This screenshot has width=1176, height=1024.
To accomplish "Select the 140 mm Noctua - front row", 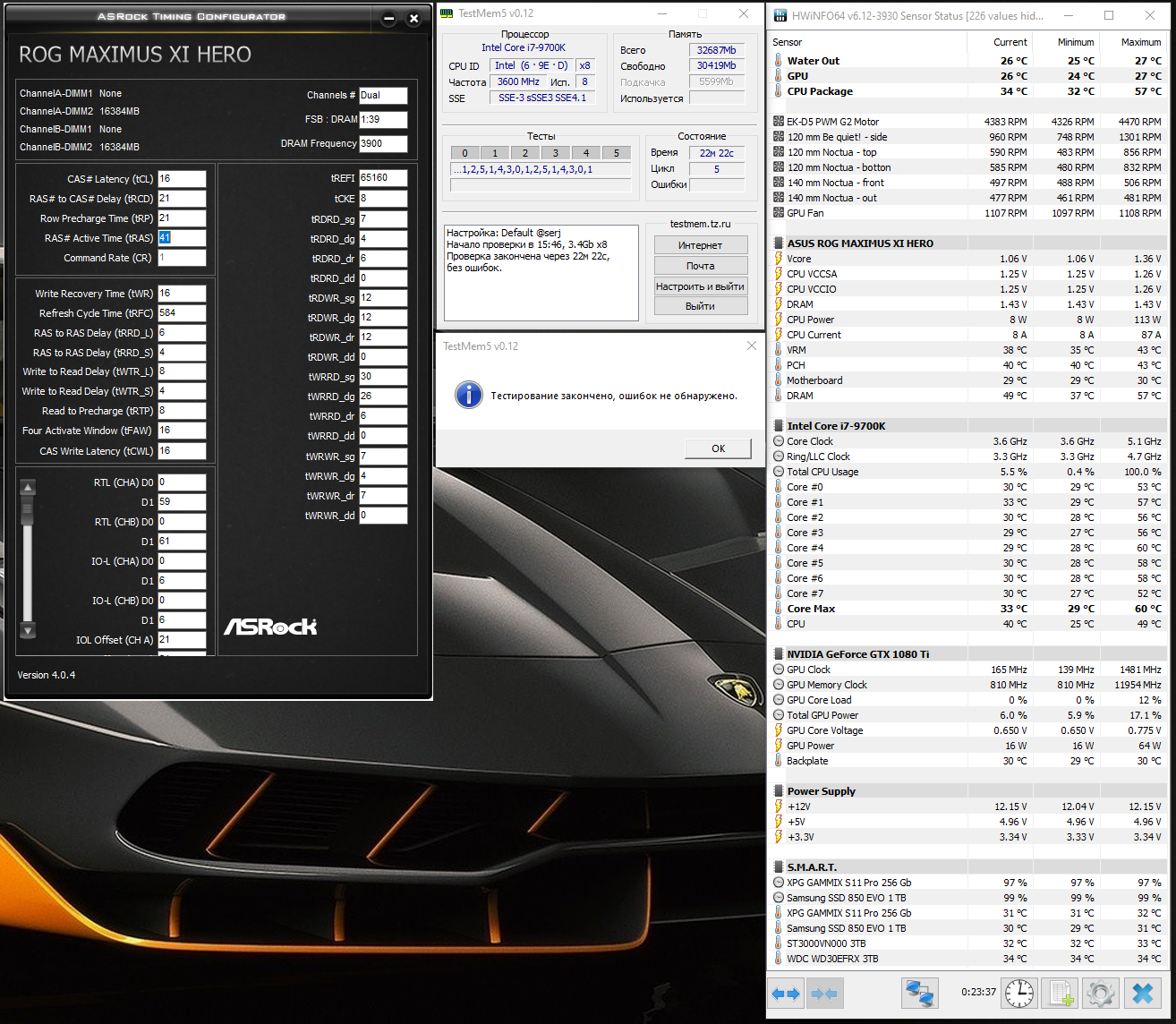I will [967, 183].
